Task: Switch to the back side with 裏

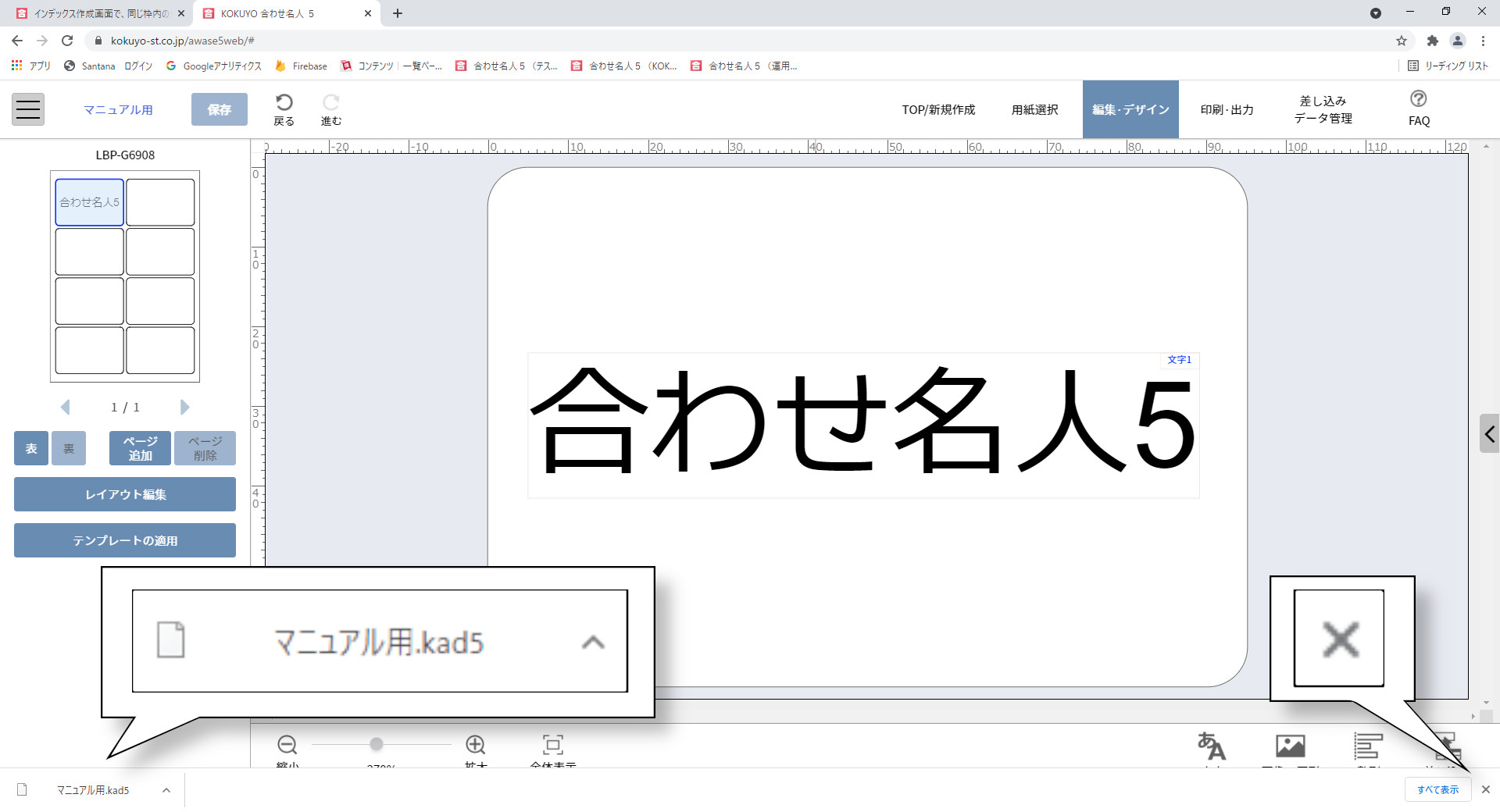Action: 68,448
